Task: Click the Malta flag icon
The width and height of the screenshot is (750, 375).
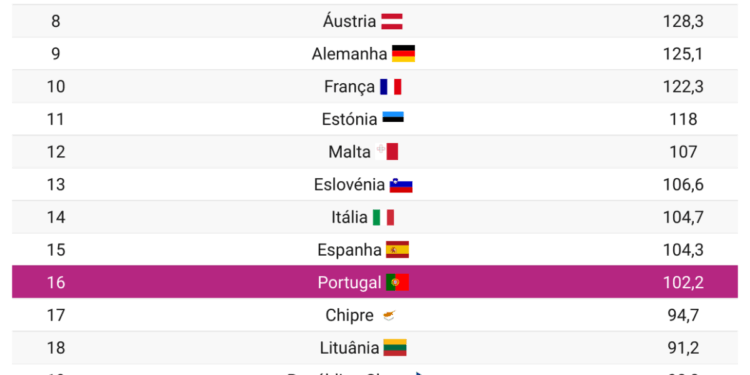Action: click(x=387, y=152)
